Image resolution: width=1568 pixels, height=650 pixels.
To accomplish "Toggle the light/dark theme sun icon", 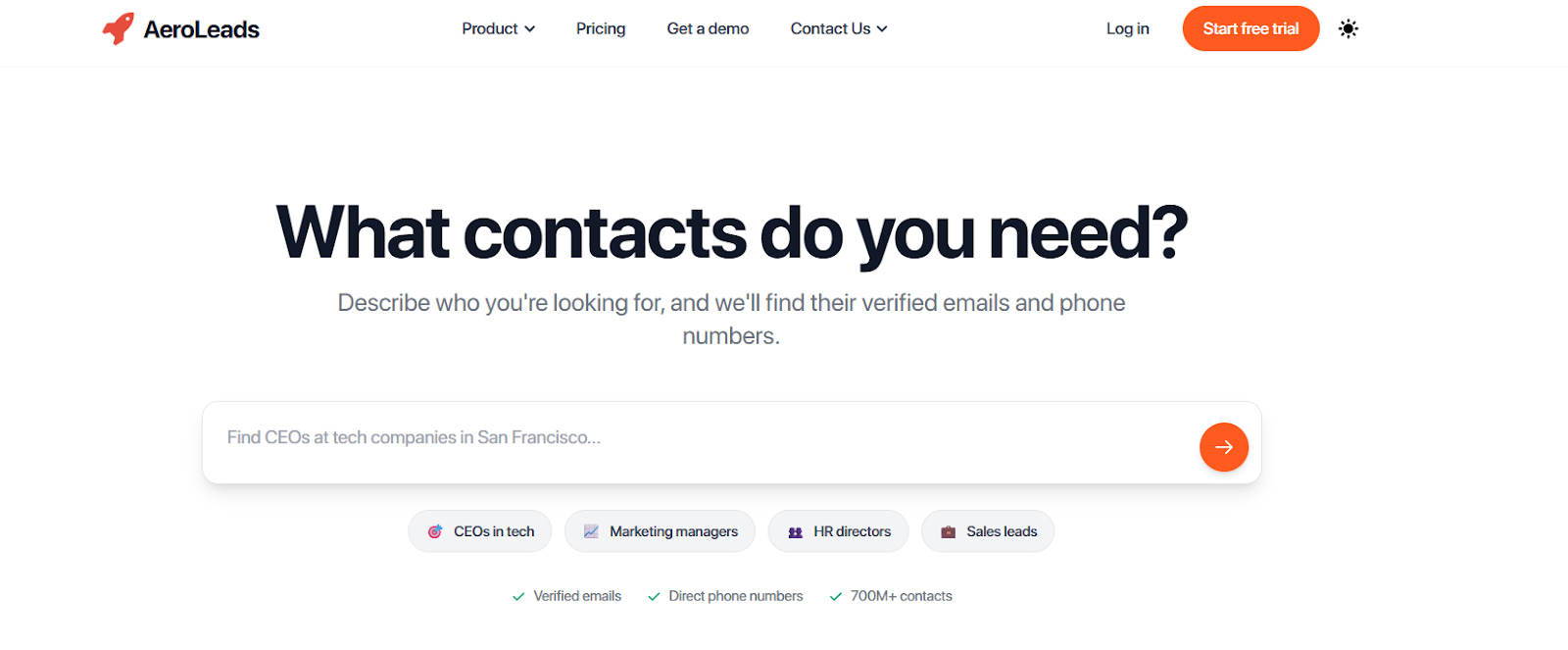I will (x=1348, y=28).
